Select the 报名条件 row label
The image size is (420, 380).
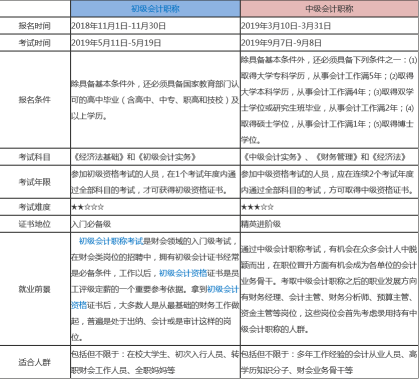pos(35,100)
